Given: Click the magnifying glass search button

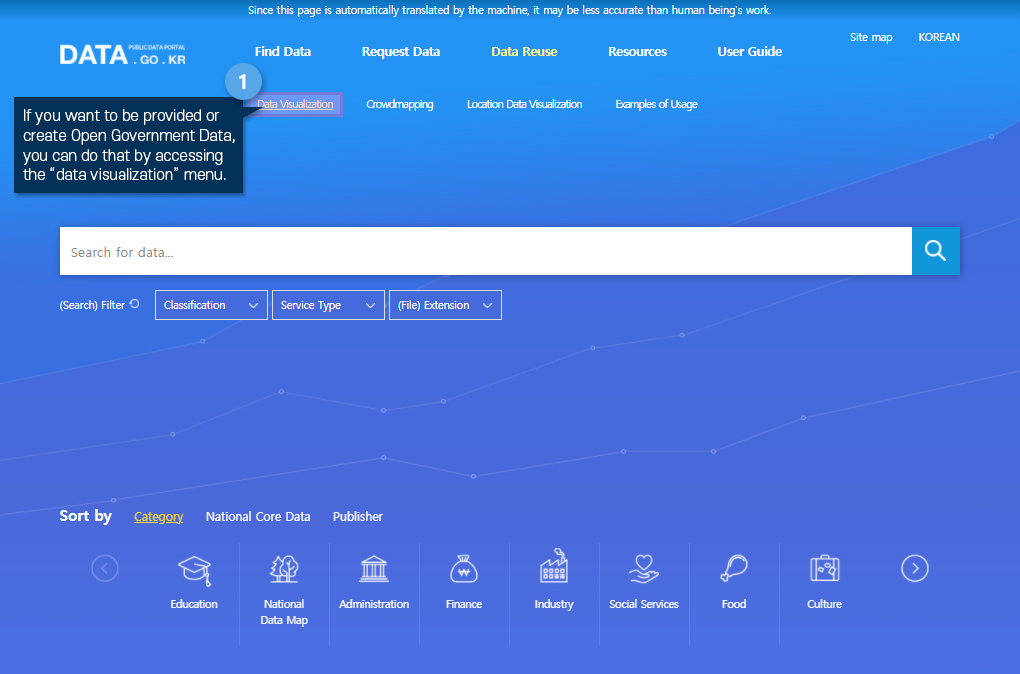Looking at the screenshot, I should (x=935, y=251).
